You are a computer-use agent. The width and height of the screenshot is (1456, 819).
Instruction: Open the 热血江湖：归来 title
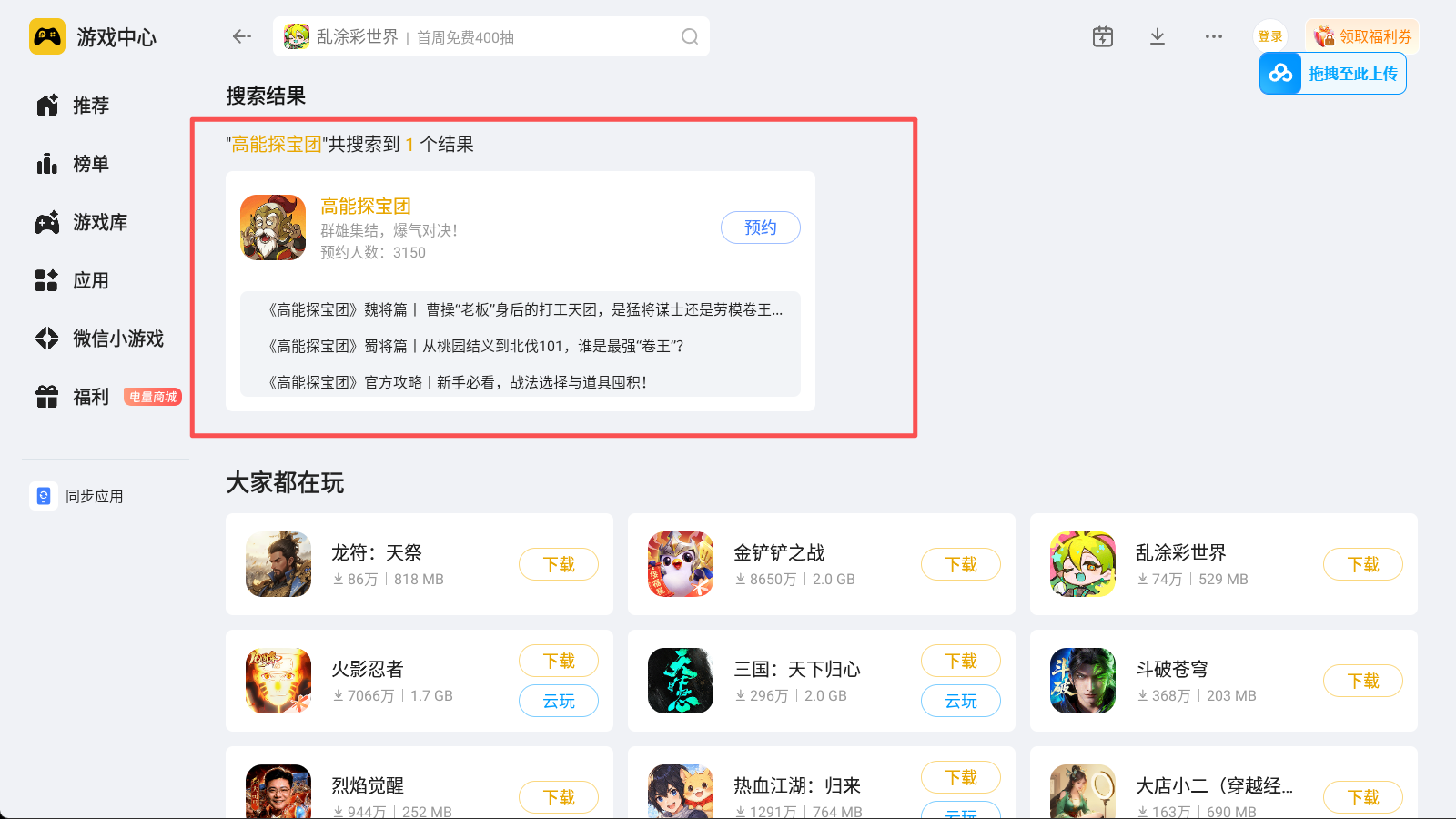click(x=797, y=785)
